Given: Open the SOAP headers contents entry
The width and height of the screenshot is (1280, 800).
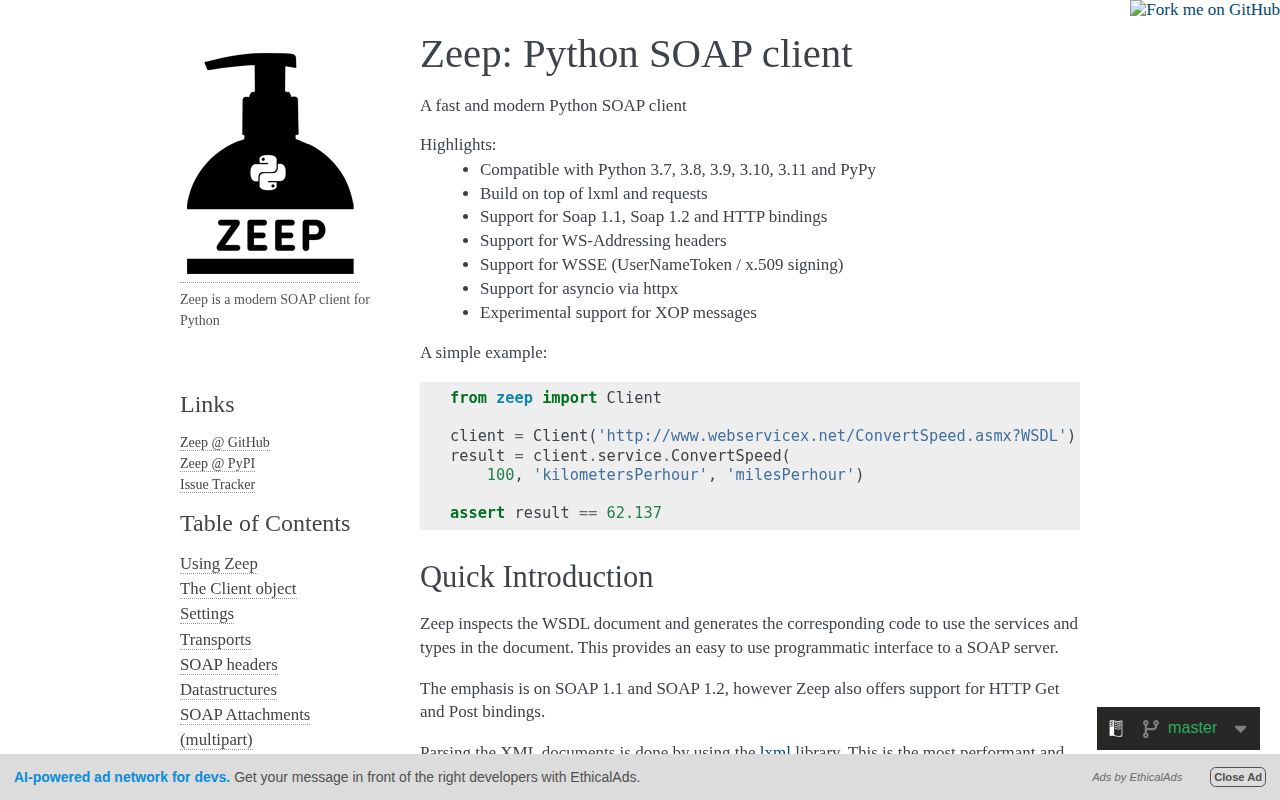Looking at the screenshot, I should [x=229, y=664].
